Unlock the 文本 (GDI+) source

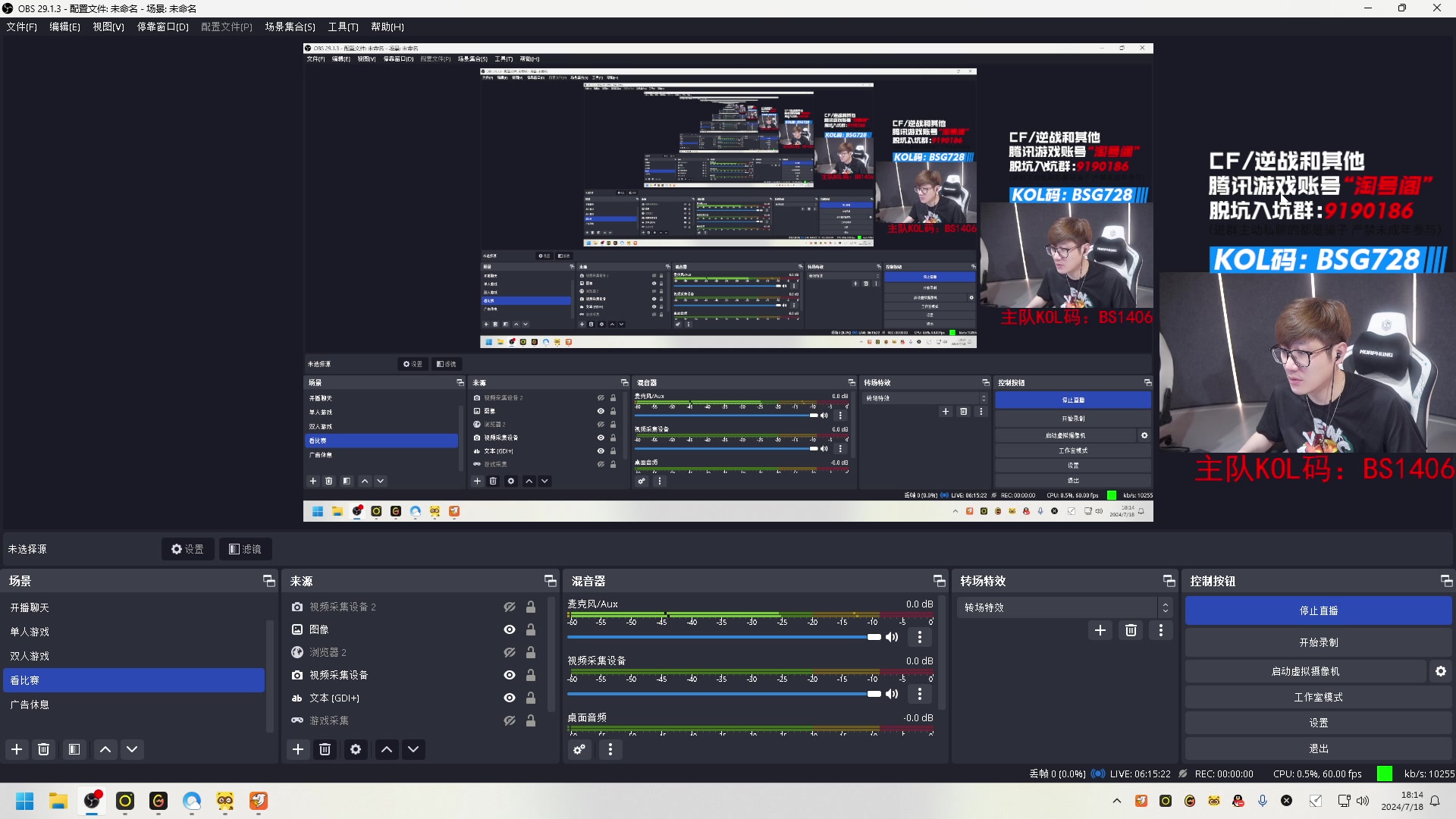click(531, 698)
